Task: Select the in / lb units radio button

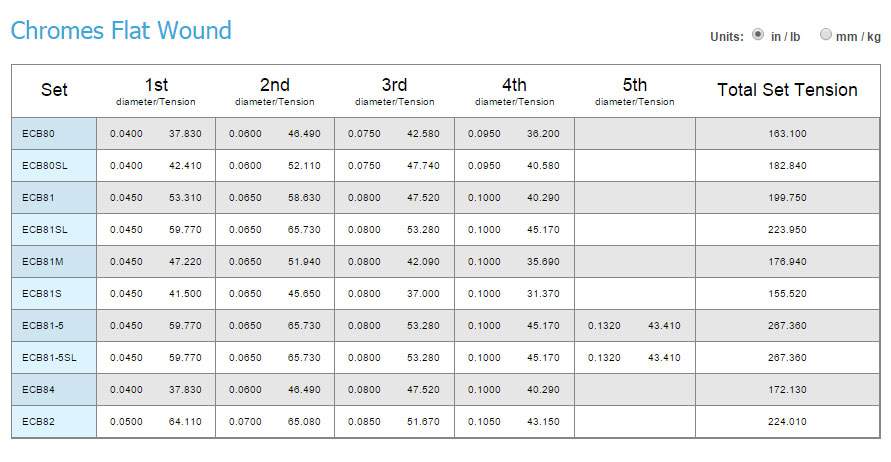Action: coord(757,34)
